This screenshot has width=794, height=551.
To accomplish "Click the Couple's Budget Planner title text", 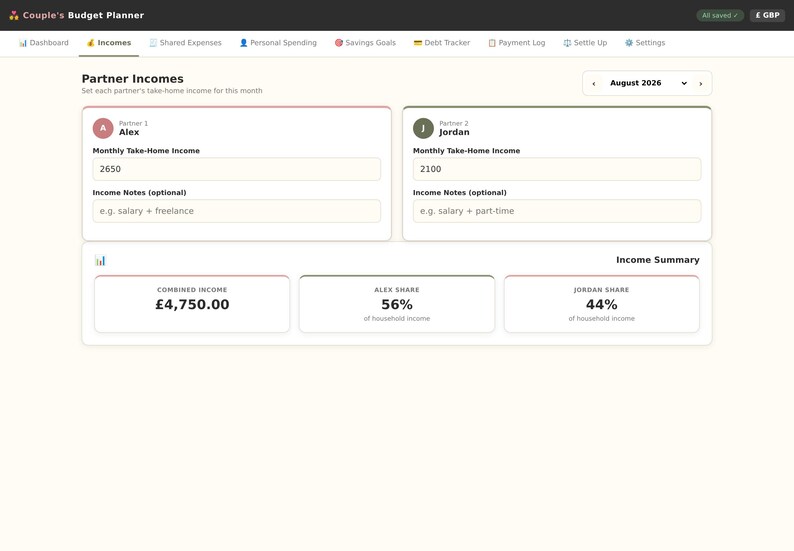I will pos(84,15).
